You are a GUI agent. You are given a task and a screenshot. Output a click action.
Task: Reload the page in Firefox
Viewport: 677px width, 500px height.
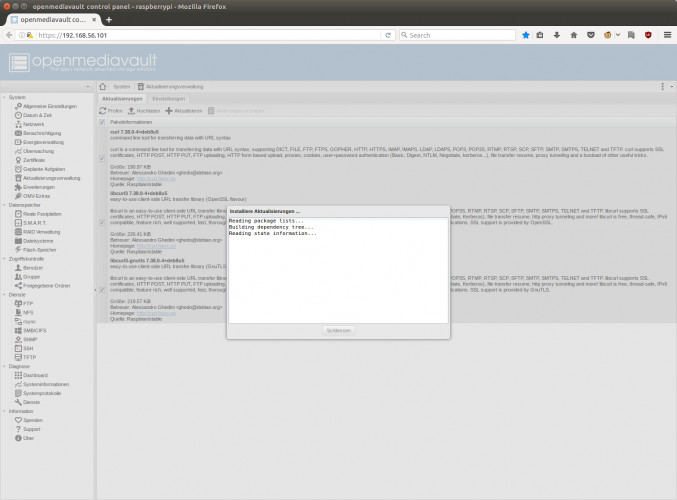coord(388,35)
